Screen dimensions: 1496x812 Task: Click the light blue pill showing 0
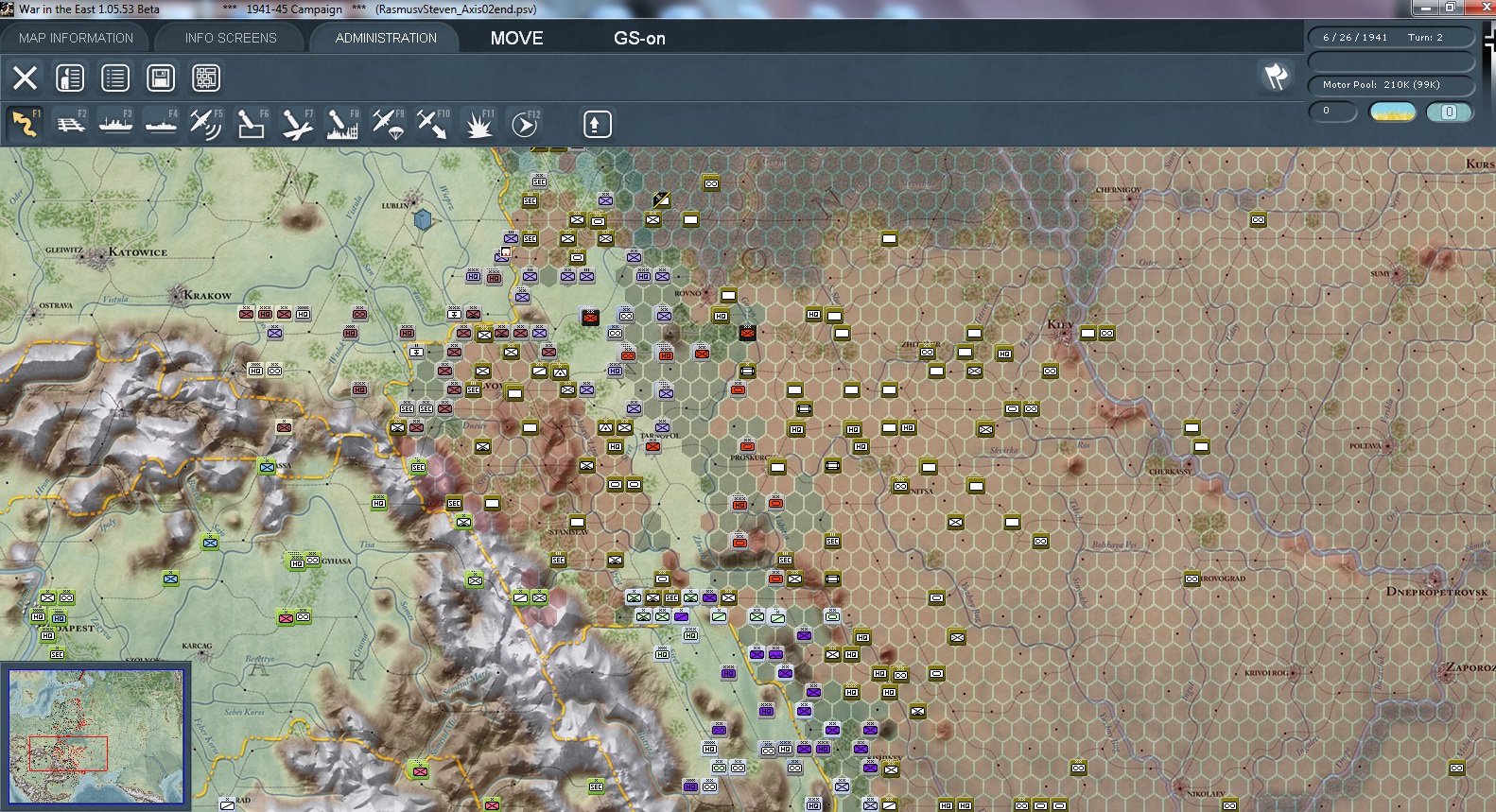pos(1449,112)
